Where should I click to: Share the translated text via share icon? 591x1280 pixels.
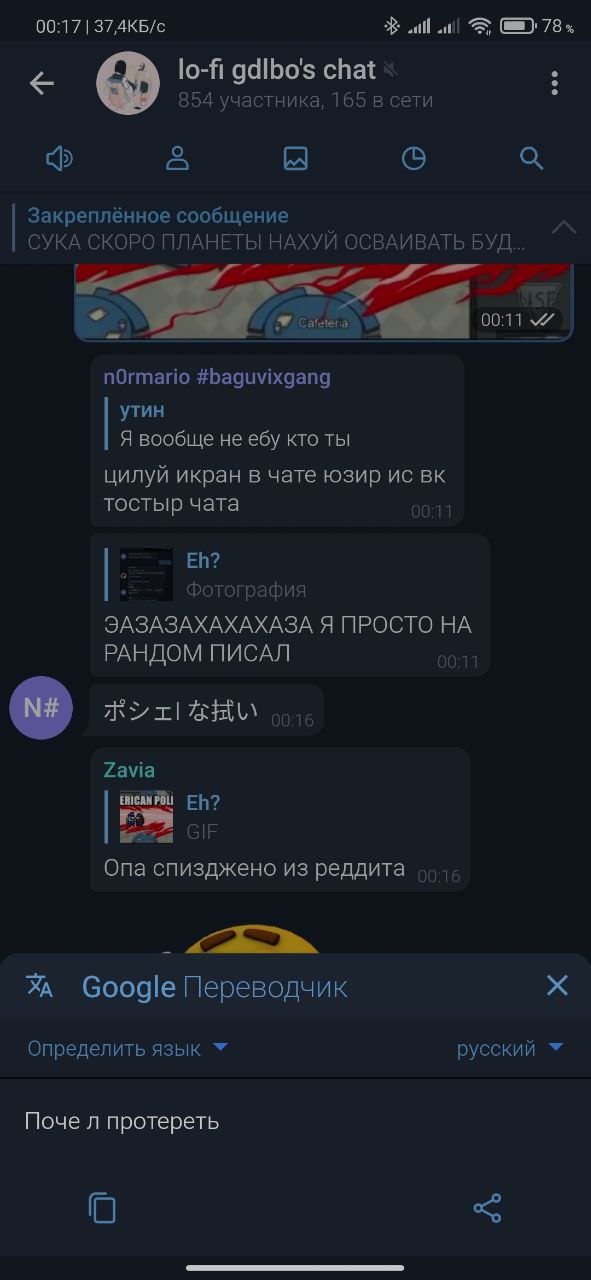(487, 1208)
